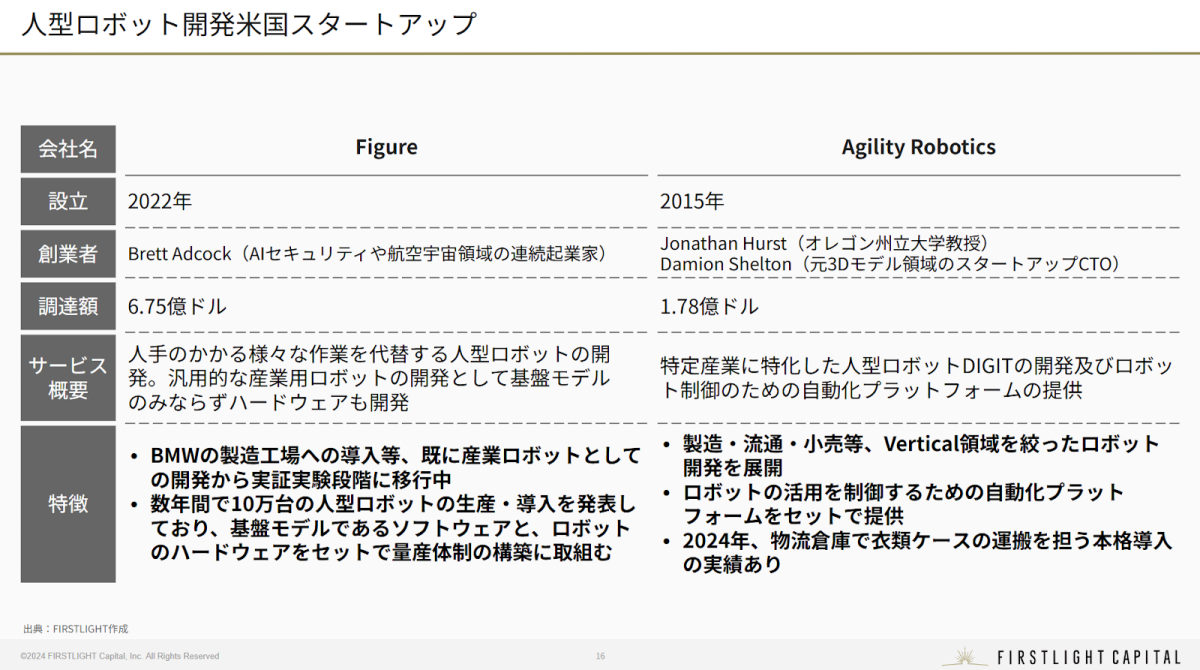Select the 特徴 row label

[68, 503]
